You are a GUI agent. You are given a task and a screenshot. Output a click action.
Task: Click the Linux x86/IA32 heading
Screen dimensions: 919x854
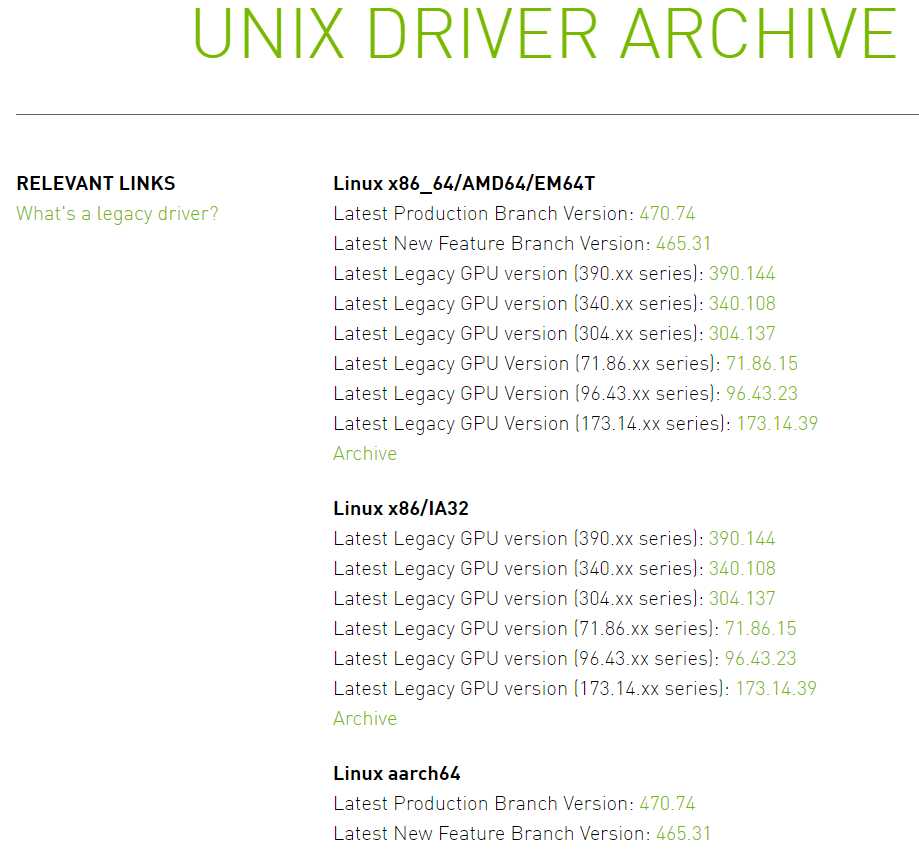pos(401,508)
